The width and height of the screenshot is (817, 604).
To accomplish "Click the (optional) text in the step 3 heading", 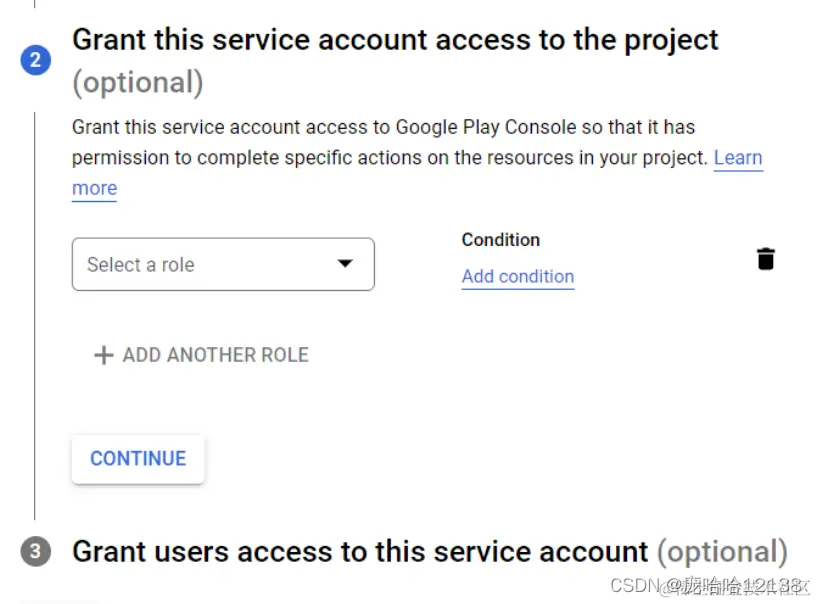I will (x=721, y=552).
